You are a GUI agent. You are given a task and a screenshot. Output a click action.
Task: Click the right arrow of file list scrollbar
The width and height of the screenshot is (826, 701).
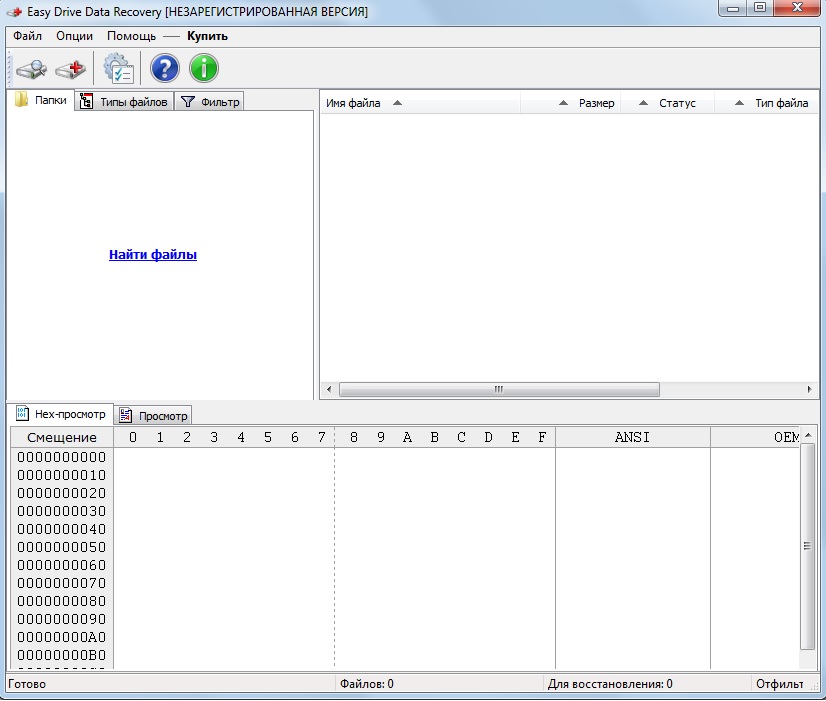pyautogui.click(x=809, y=389)
